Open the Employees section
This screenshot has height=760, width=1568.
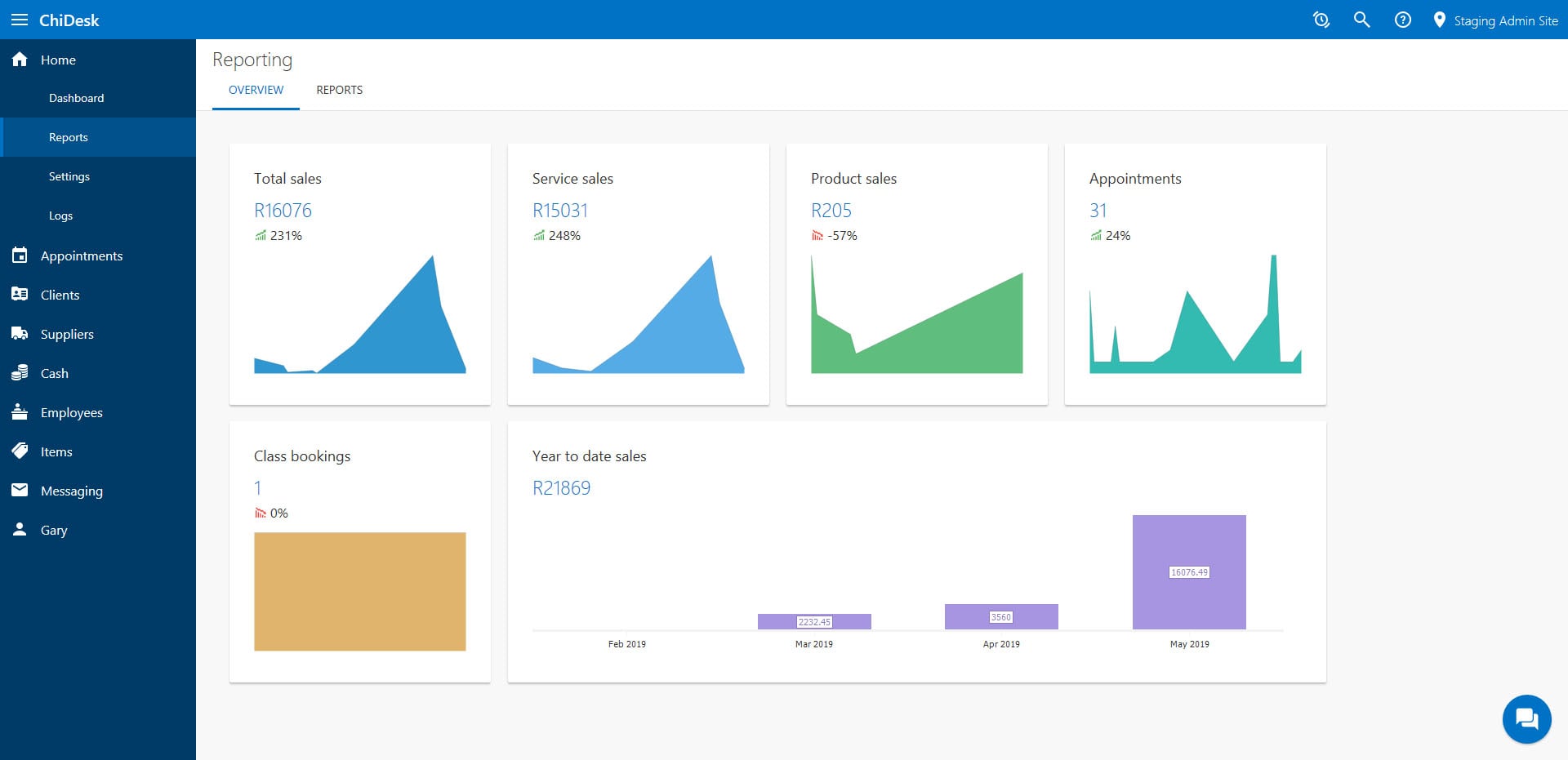click(x=71, y=412)
